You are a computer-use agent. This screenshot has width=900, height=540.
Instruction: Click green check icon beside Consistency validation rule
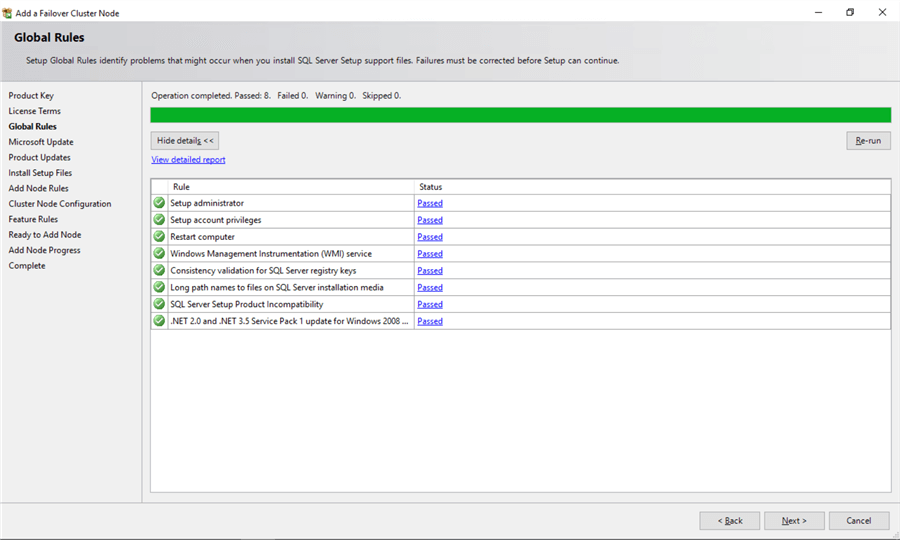click(x=159, y=270)
